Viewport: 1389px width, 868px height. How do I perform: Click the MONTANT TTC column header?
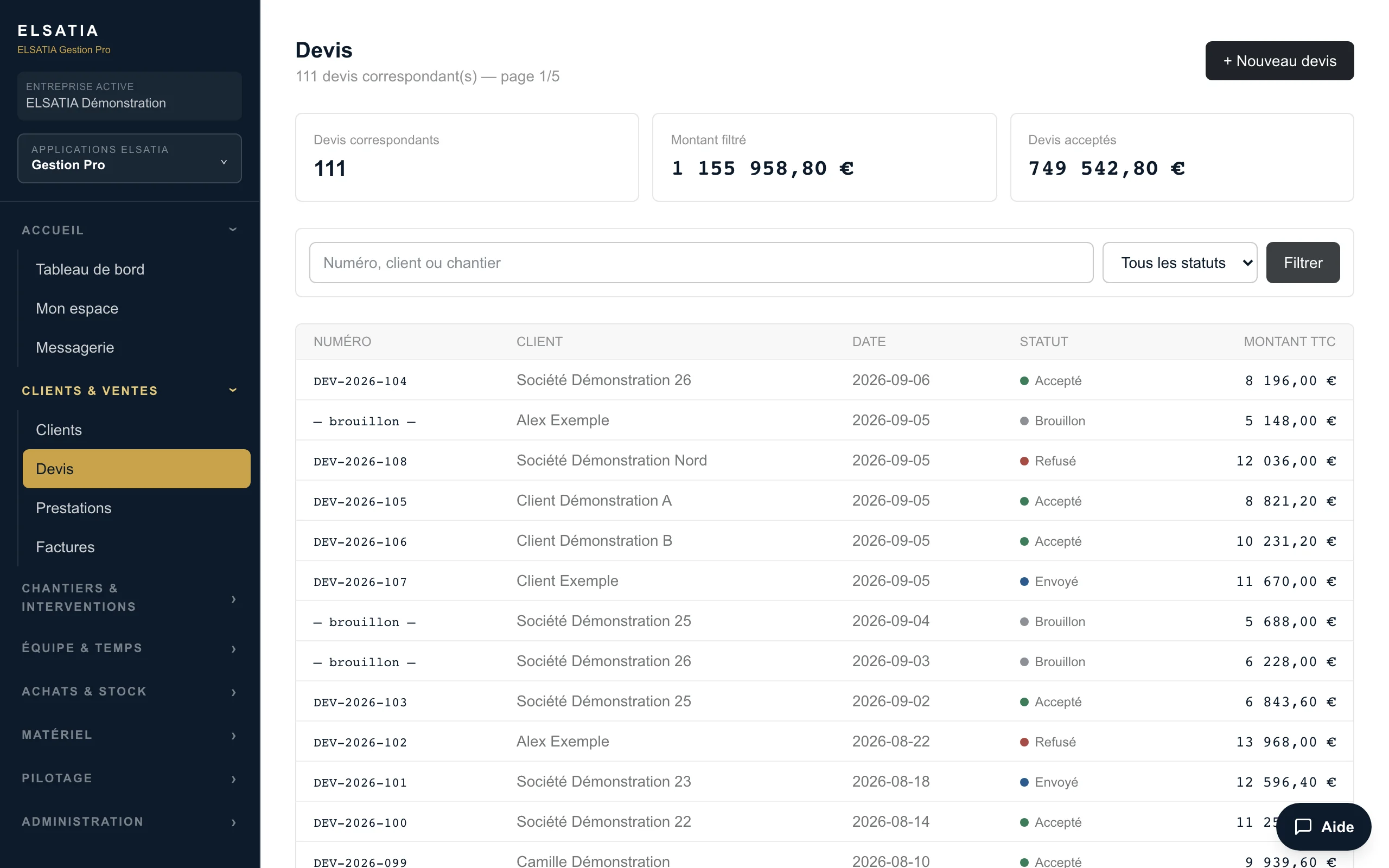[1289, 342]
